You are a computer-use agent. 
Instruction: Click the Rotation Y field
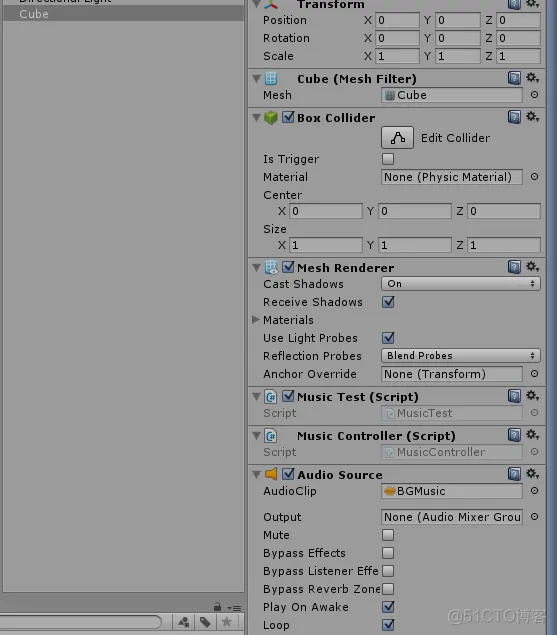pyautogui.click(x=458, y=38)
